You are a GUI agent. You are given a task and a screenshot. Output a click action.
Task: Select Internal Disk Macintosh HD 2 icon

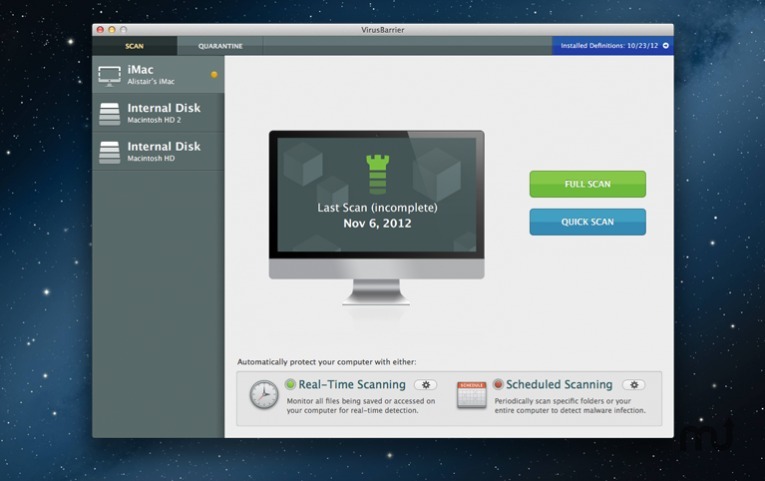109,114
